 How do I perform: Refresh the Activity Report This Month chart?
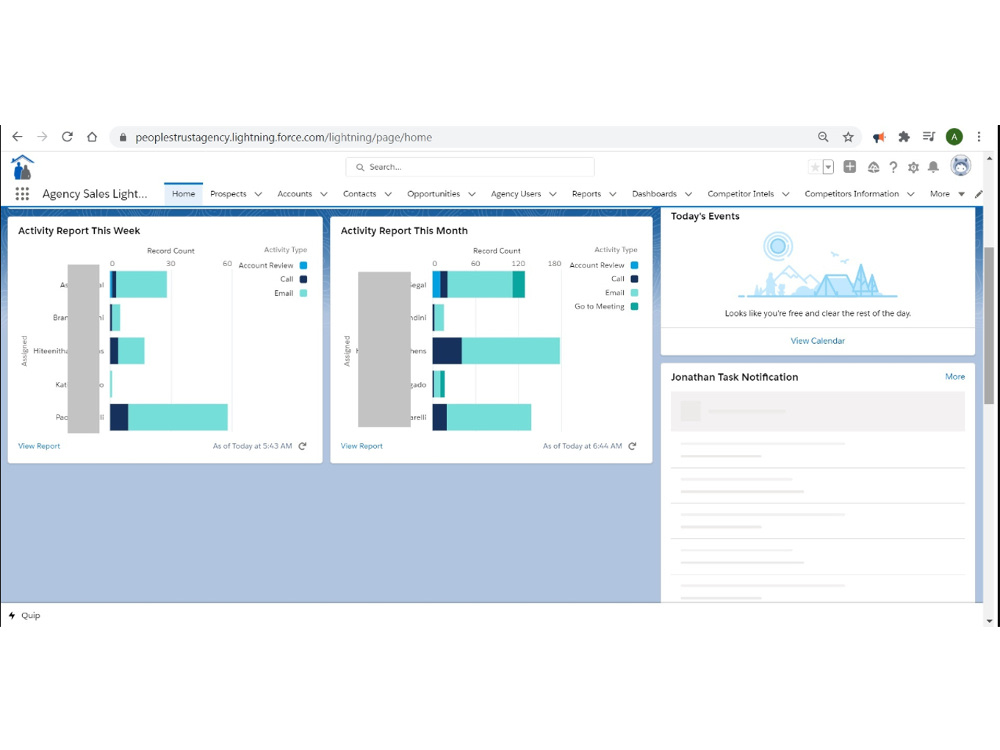tap(632, 446)
